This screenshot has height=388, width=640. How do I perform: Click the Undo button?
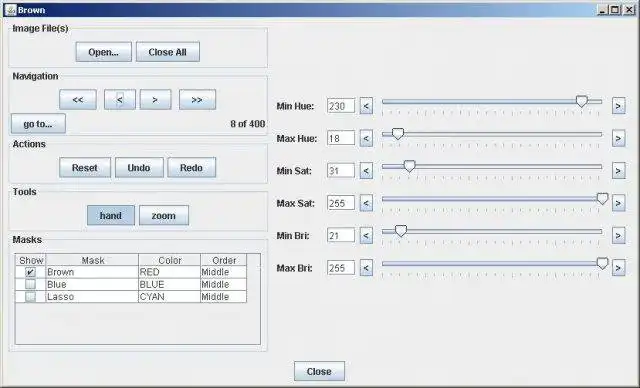139,168
